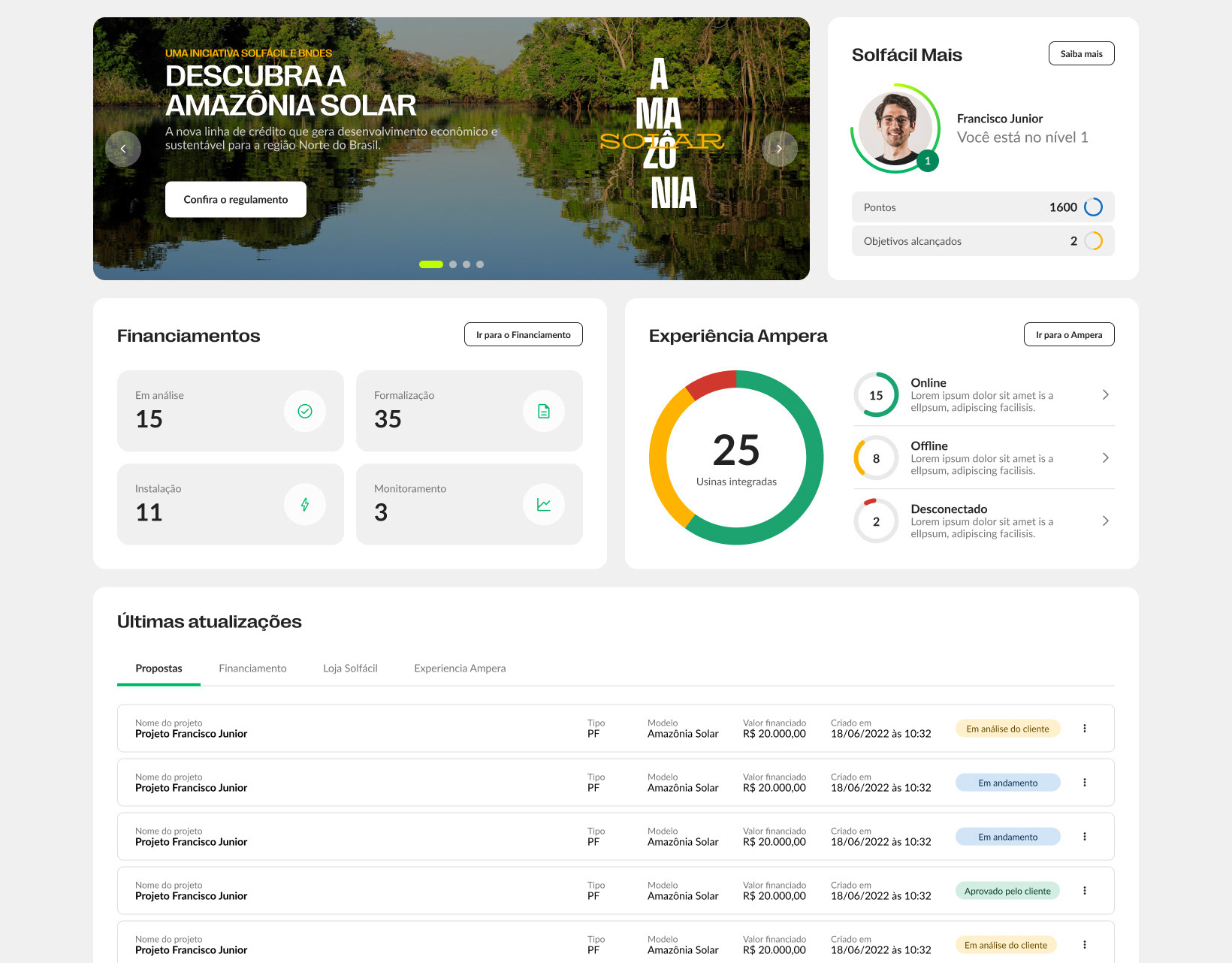Image resolution: width=1232 pixels, height=963 pixels.
Task: Click the Em análise checkmark icon
Action: click(305, 411)
